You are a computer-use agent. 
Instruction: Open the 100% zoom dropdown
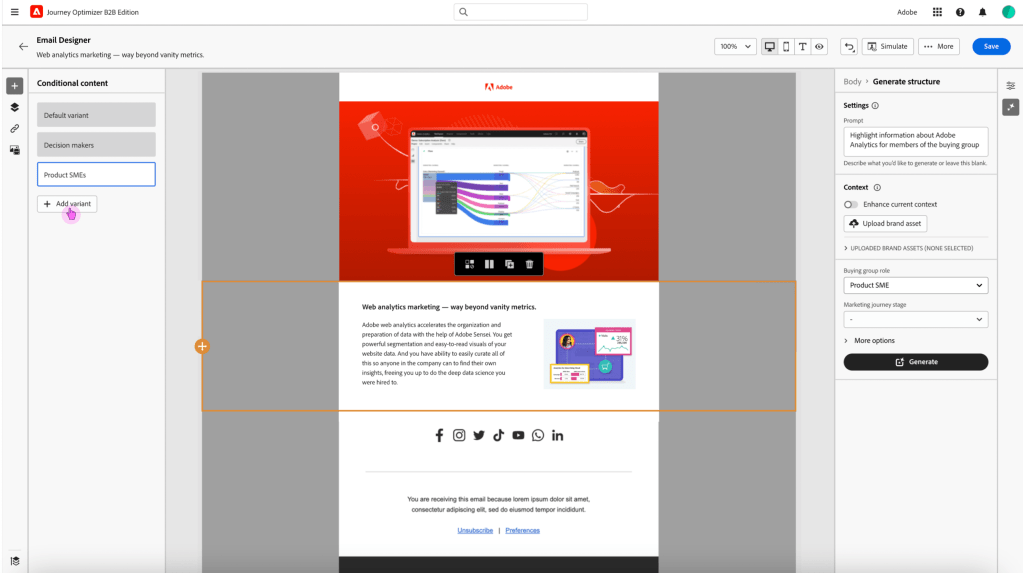pos(735,46)
